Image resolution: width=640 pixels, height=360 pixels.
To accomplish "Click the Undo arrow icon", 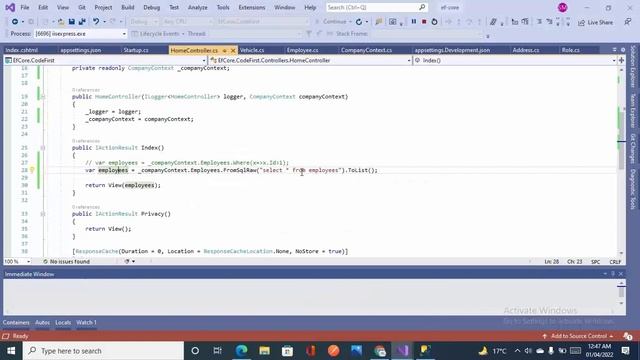I will pos(96,22).
